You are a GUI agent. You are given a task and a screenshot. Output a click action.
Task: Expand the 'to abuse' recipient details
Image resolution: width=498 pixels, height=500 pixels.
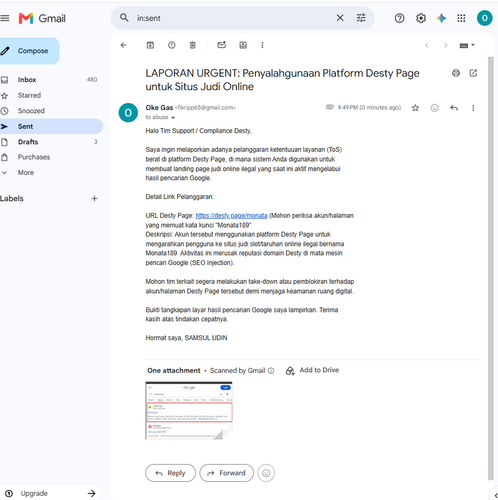coord(173,118)
